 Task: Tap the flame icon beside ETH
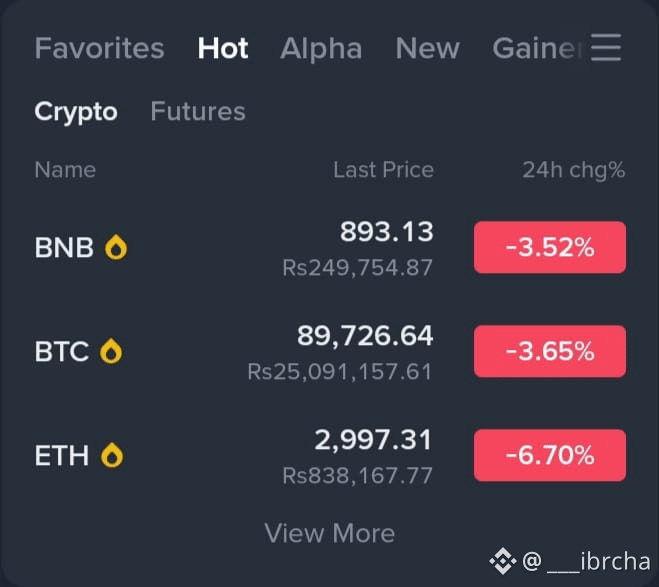[112, 455]
